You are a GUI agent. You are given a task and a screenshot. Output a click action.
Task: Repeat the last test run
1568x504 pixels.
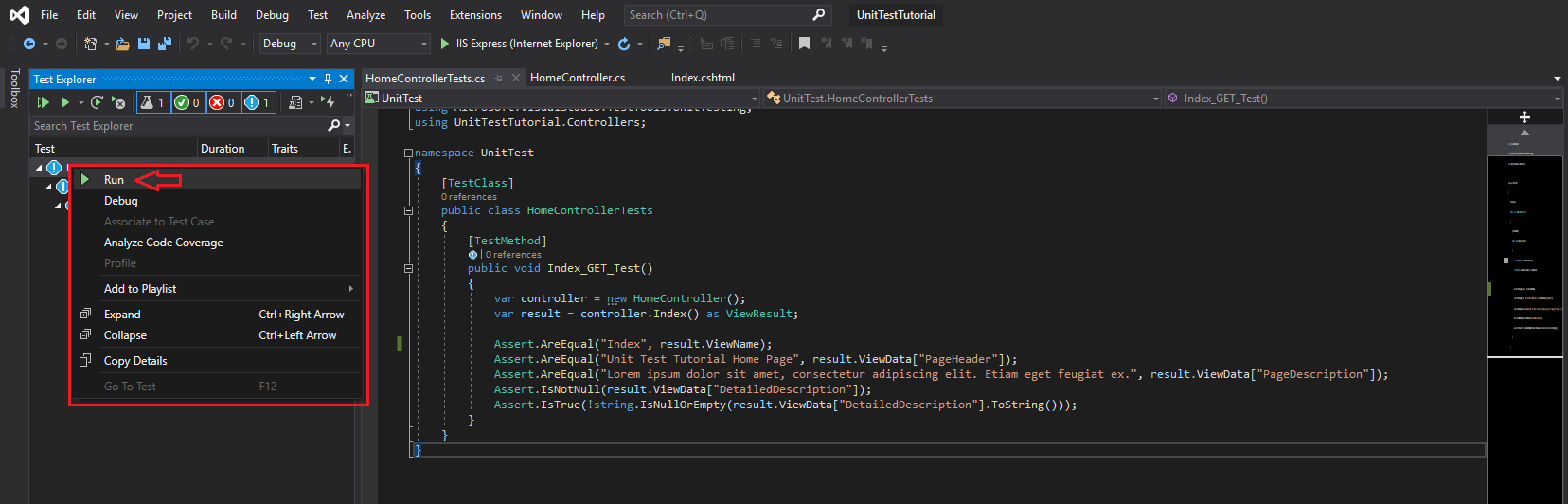point(97,102)
